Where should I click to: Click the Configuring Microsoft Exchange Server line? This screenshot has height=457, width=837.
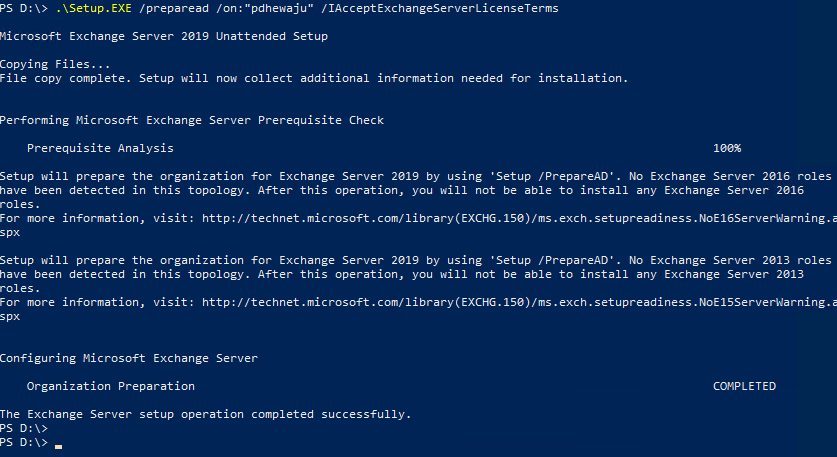[129, 358]
